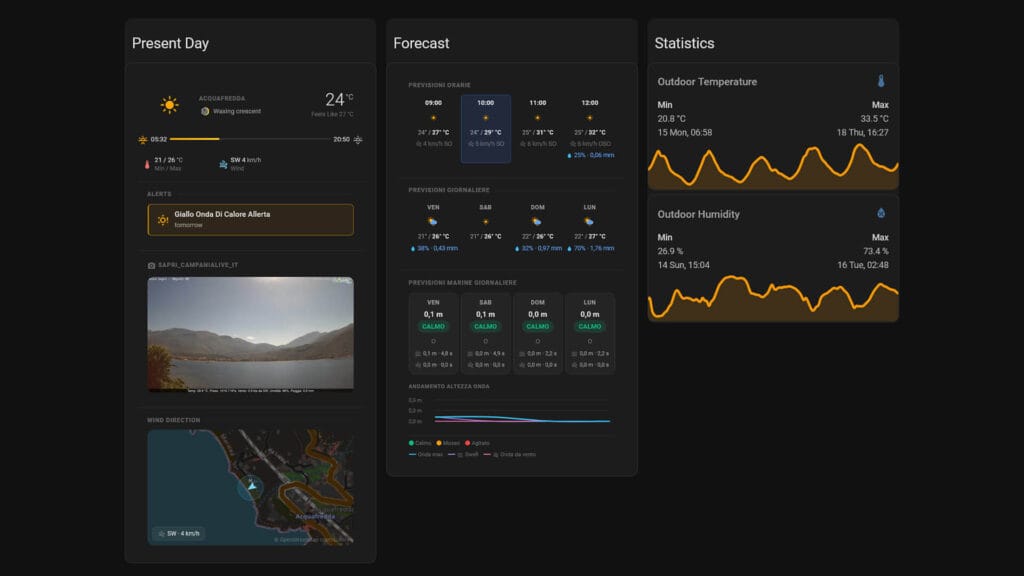Open the Giallo Onda Di Calore Allerta alert
The width and height of the screenshot is (1024, 576).
point(251,220)
